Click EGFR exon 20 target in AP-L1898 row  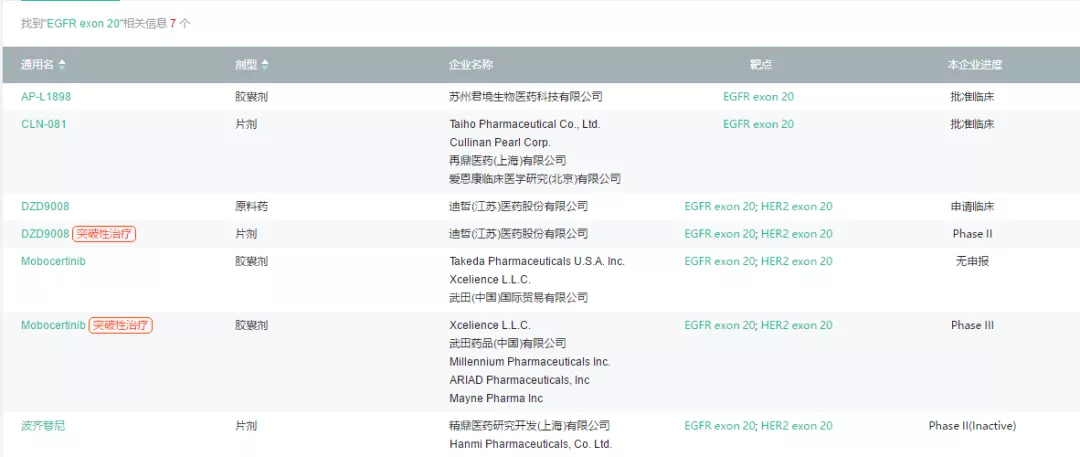pyautogui.click(x=758, y=97)
